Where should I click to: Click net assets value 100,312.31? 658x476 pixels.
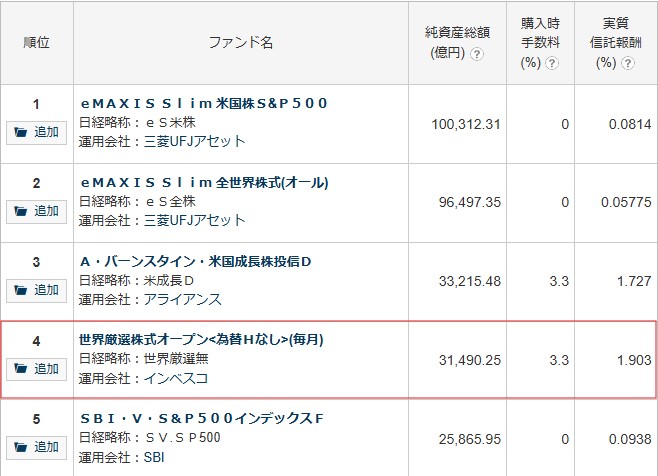coord(469,124)
